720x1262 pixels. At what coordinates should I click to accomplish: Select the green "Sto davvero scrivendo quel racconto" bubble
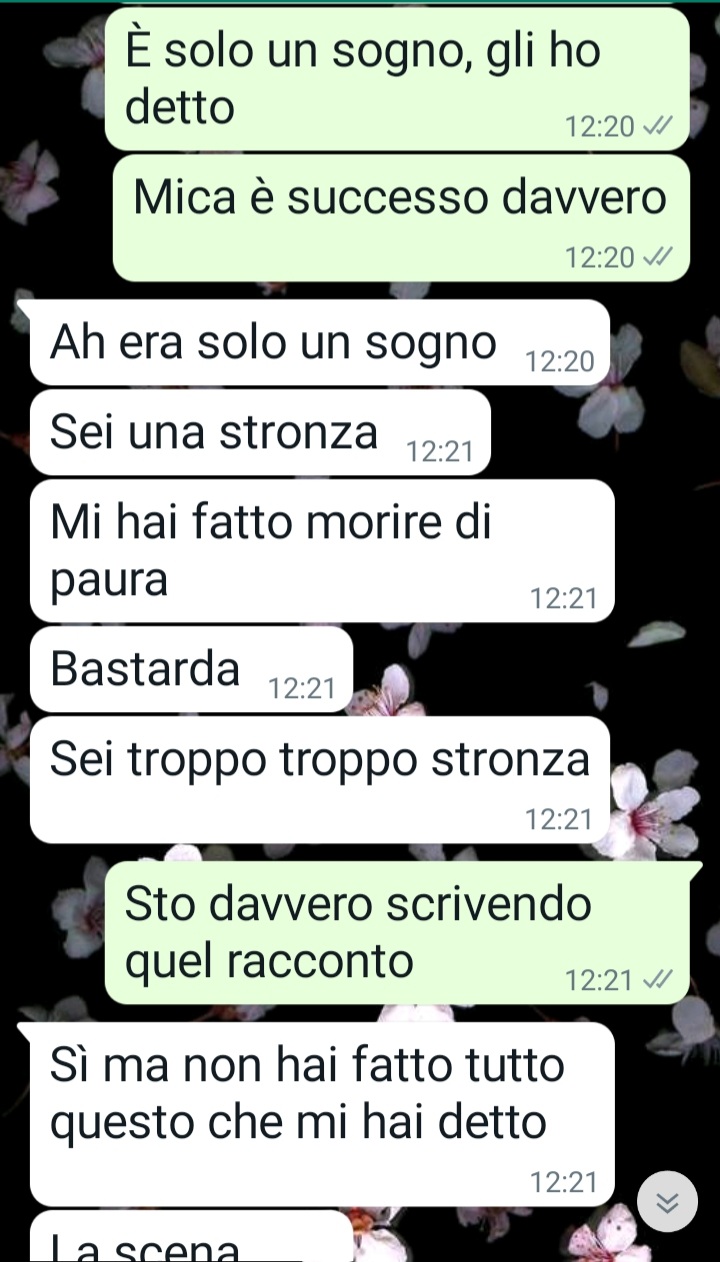(397, 932)
